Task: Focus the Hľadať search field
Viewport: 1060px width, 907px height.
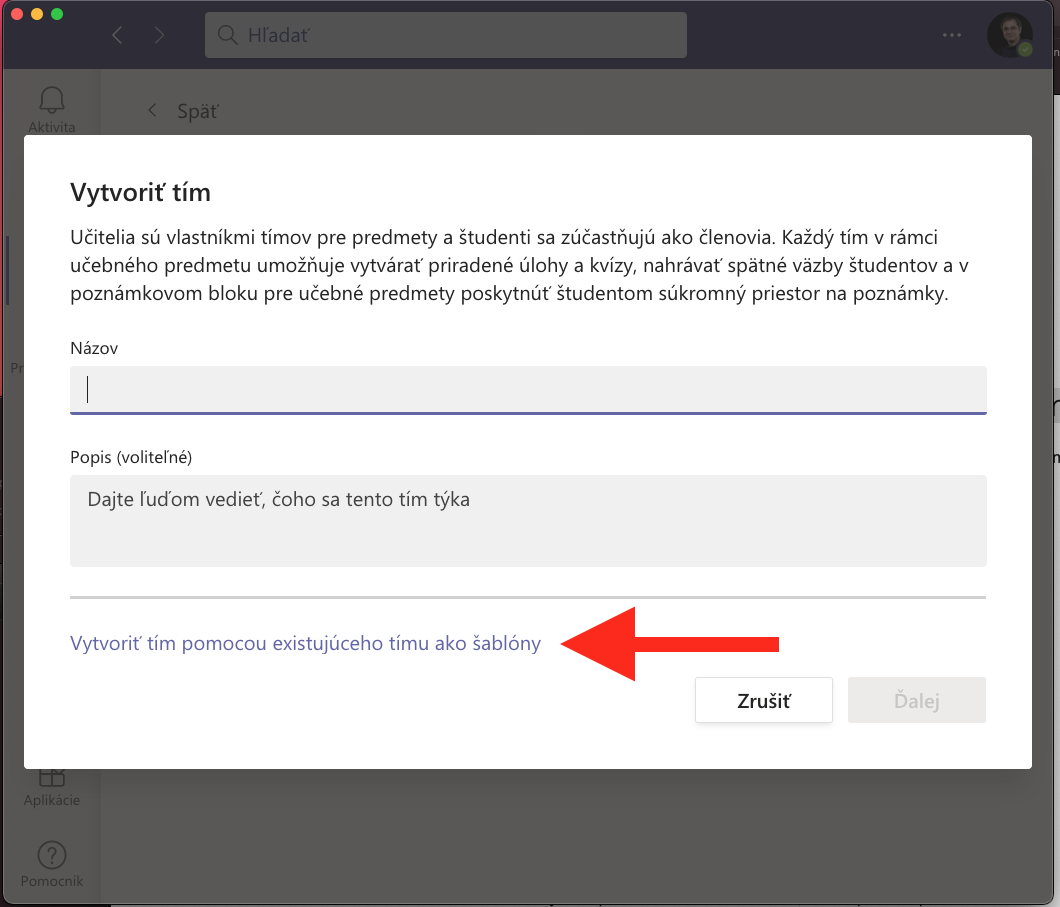Action: point(460,36)
